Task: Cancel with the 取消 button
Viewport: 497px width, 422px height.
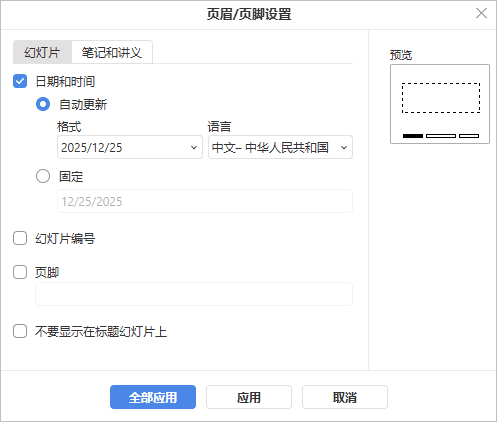Action: (345, 397)
